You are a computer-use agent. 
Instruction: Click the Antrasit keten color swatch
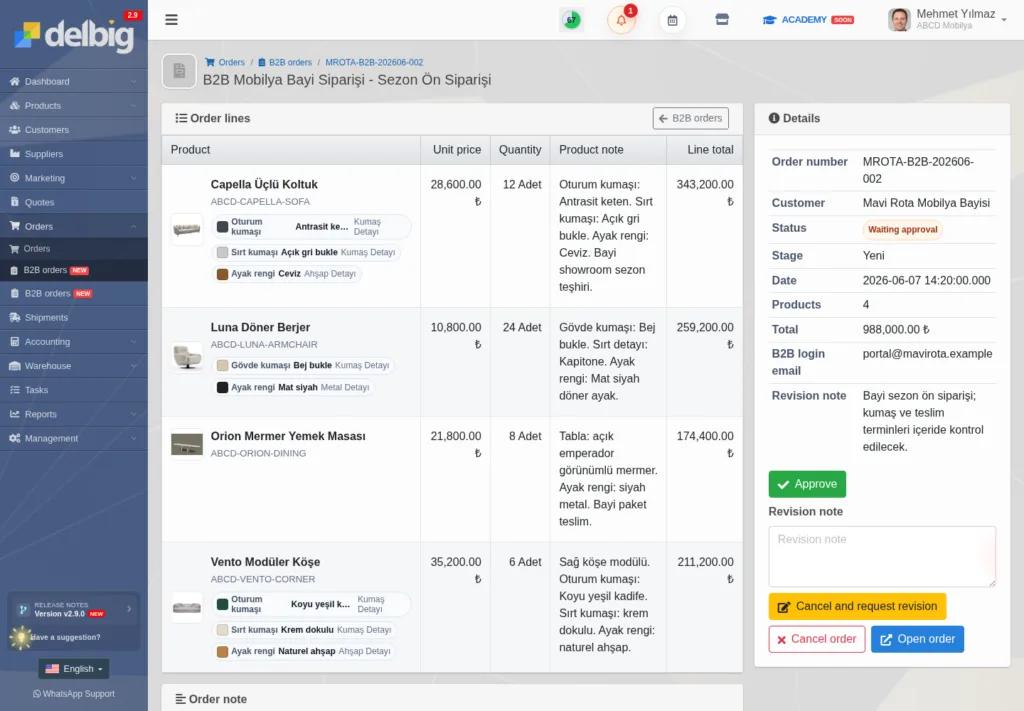point(222,227)
